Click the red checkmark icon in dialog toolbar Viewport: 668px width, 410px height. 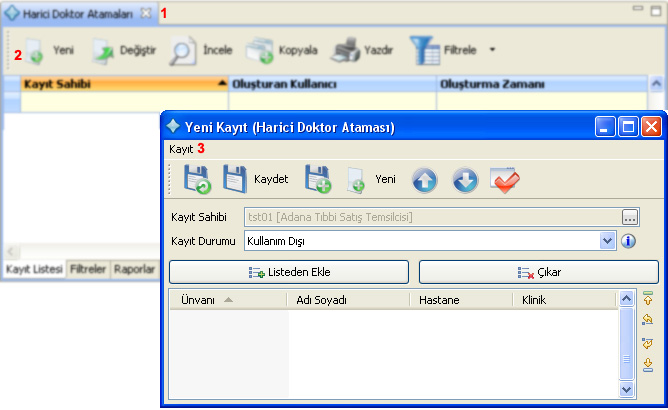(x=504, y=180)
